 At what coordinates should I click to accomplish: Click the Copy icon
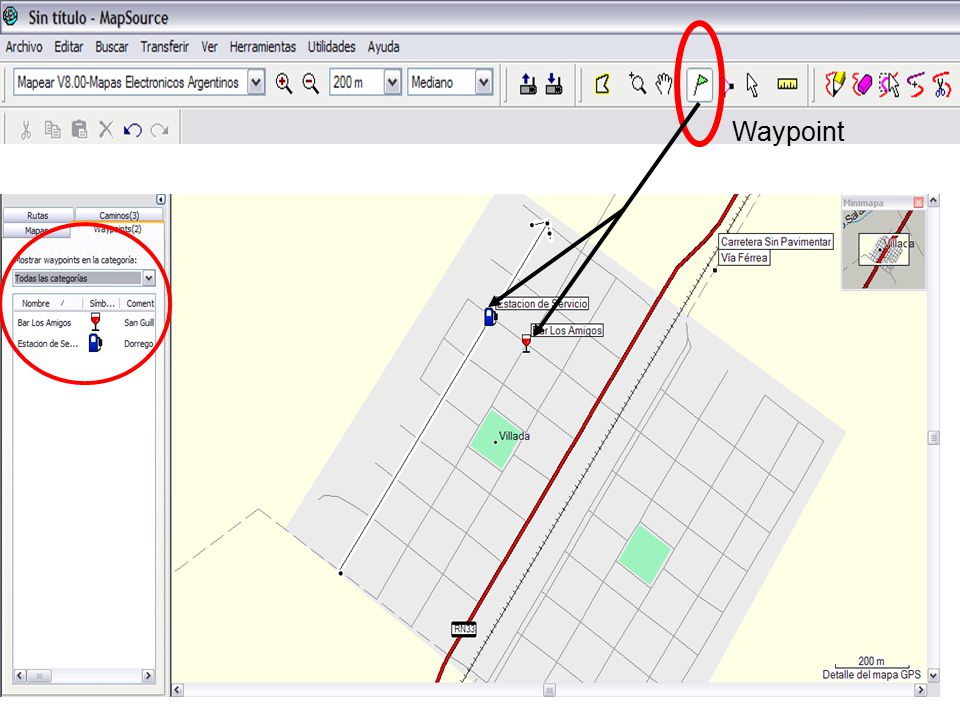click(x=53, y=129)
